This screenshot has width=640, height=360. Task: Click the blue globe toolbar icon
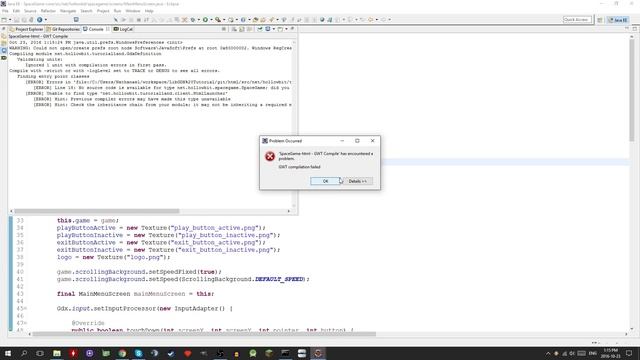point(40,20)
